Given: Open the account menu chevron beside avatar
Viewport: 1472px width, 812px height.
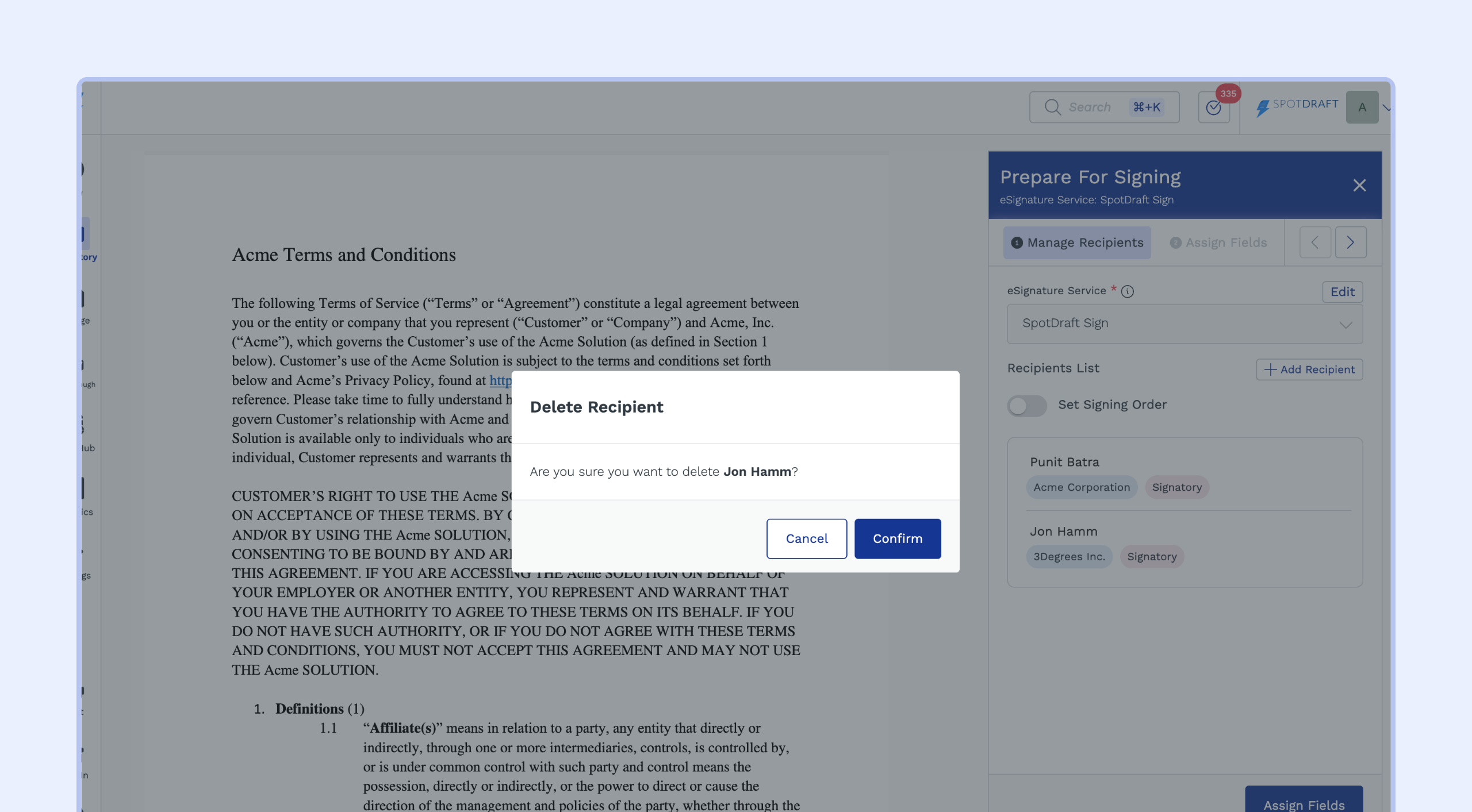Looking at the screenshot, I should coord(1386,107).
